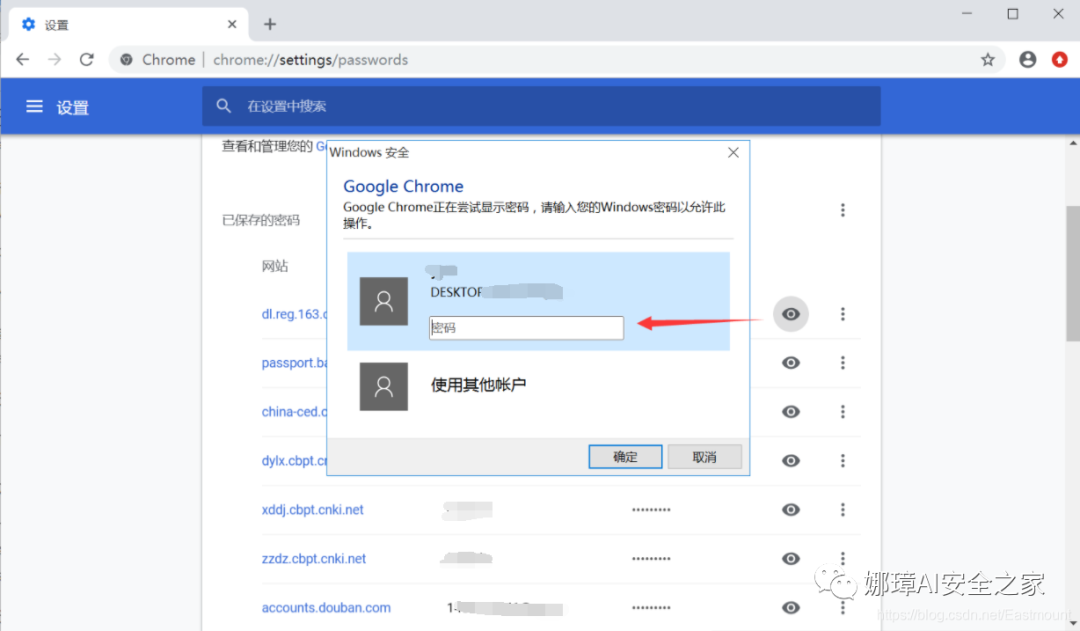
Task: Open more actions for china-ced row
Action: 842,412
